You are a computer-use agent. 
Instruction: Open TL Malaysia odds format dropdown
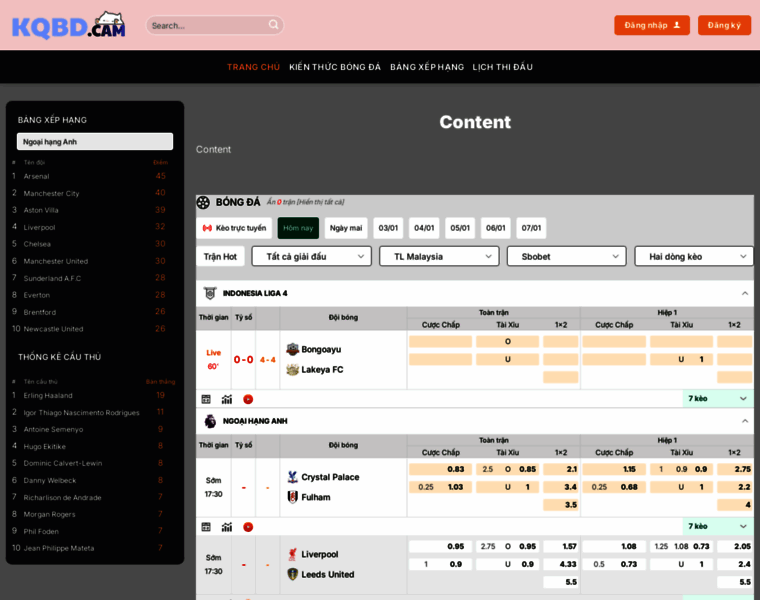(x=439, y=256)
